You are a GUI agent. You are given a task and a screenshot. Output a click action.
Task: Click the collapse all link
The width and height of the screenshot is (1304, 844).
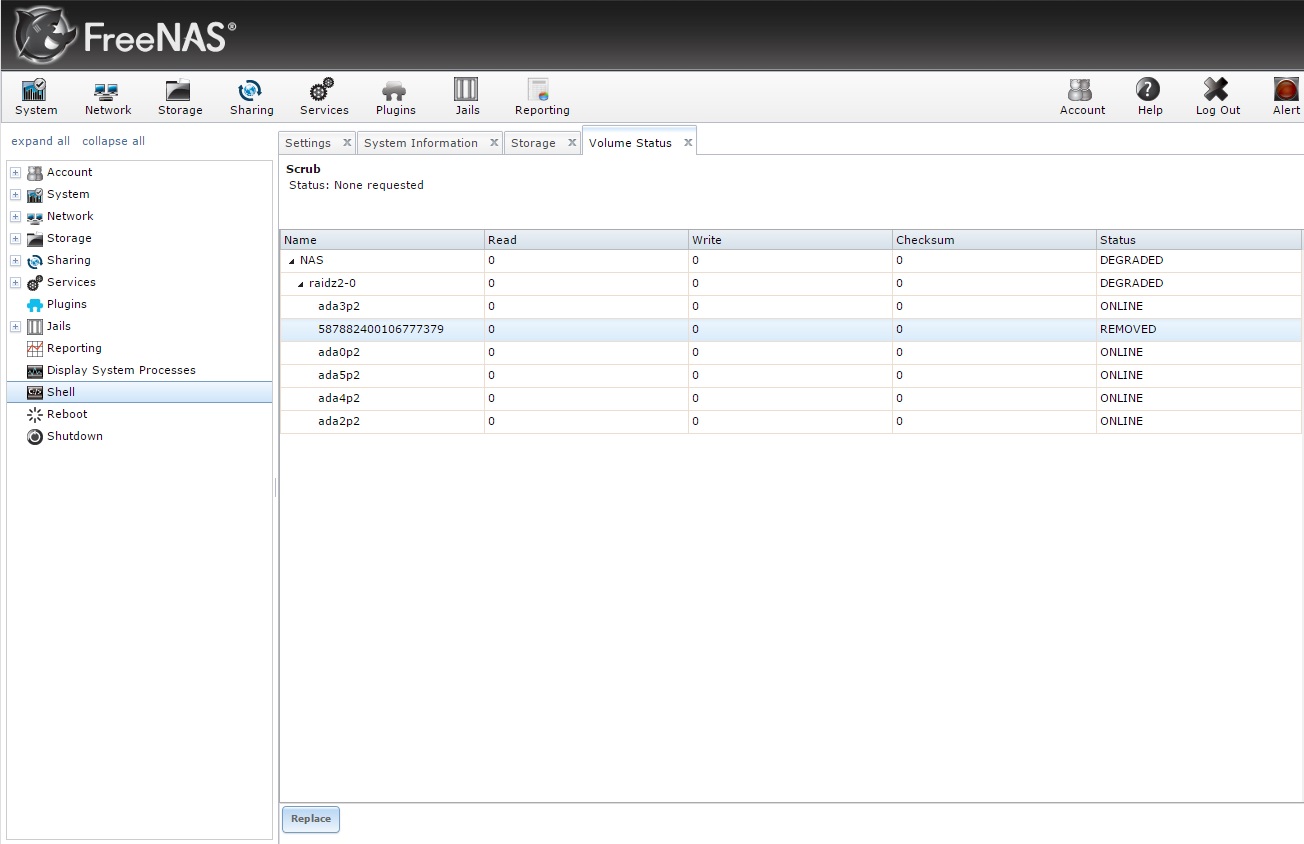[x=114, y=141]
